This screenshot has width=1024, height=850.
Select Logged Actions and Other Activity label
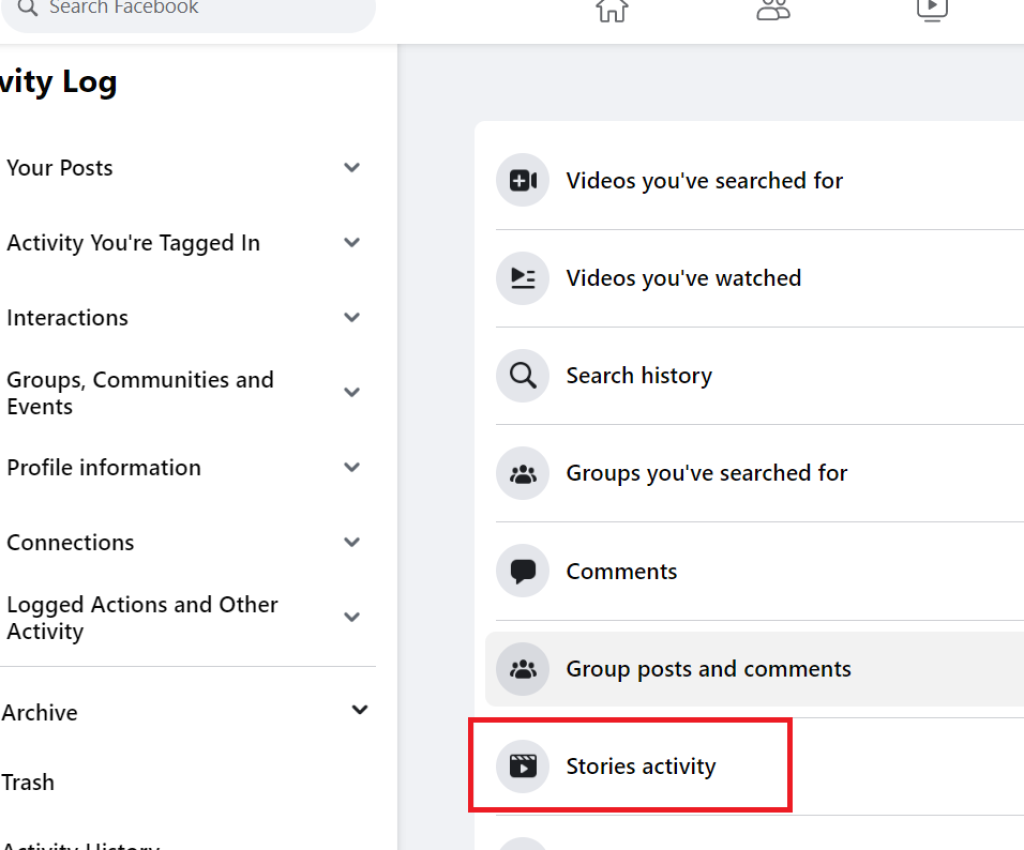pos(142,618)
